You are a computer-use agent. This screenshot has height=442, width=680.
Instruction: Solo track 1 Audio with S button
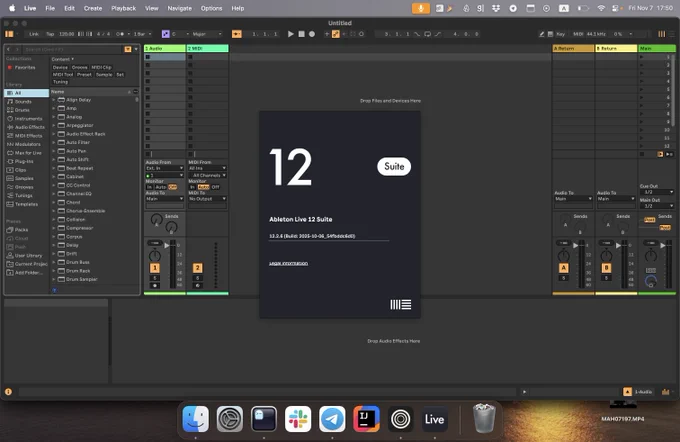pyautogui.click(x=155, y=278)
